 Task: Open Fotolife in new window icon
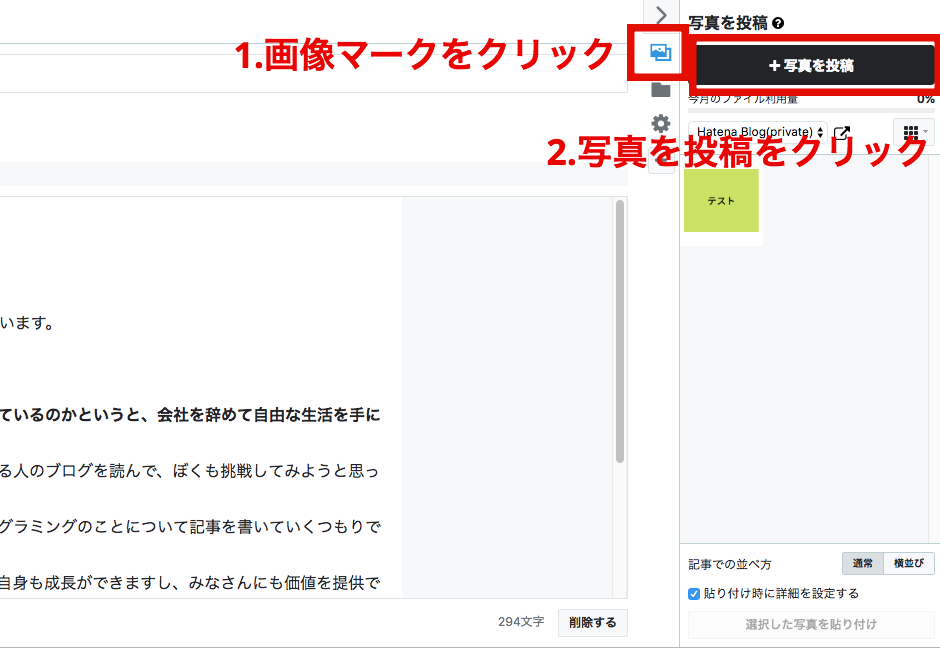(842, 133)
